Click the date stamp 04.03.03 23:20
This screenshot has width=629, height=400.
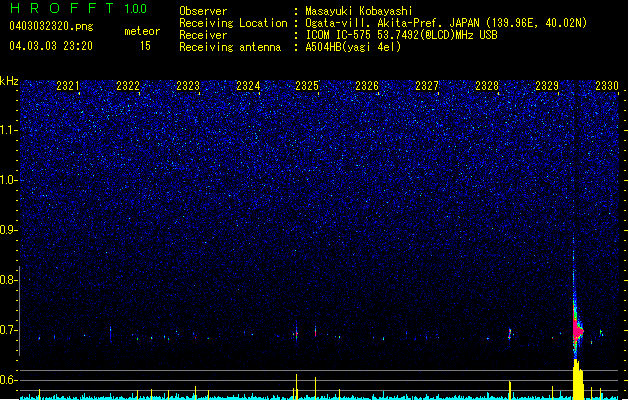pos(51,46)
